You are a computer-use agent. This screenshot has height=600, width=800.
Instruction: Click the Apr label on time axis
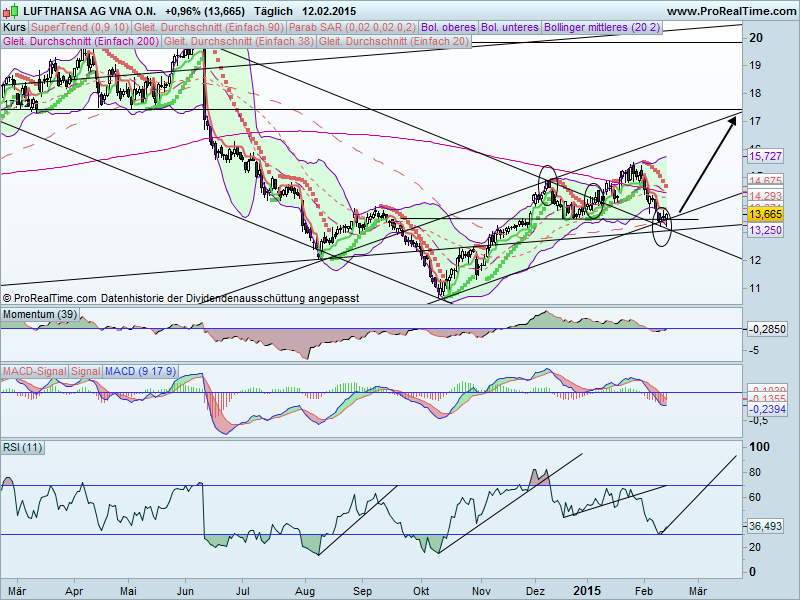[74, 591]
